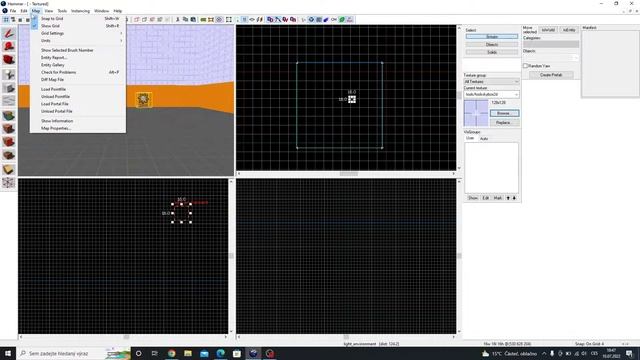
Task: Open Entity Report from Map menu
Action: [x=78, y=58]
